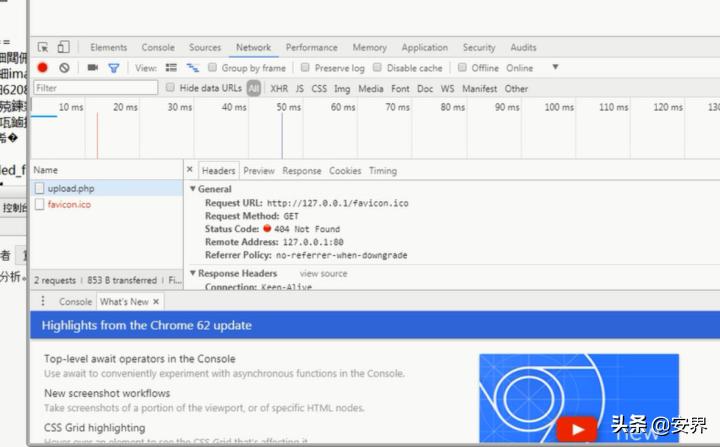Enable the Preserve log checkbox
720x447 pixels.
tap(306, 68)
